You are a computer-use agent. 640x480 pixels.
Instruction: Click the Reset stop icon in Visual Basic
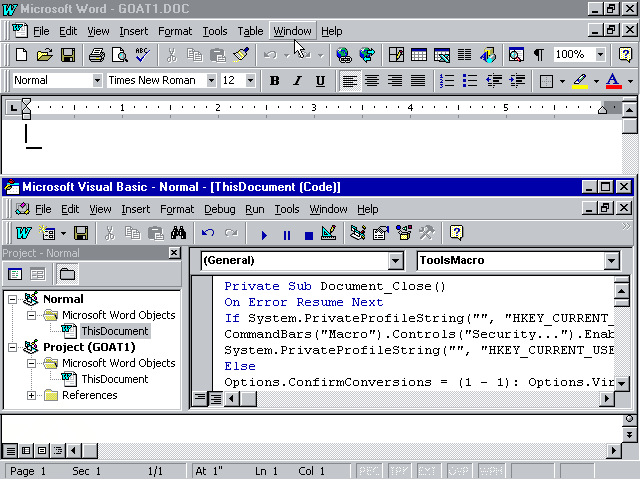point(309,235)
